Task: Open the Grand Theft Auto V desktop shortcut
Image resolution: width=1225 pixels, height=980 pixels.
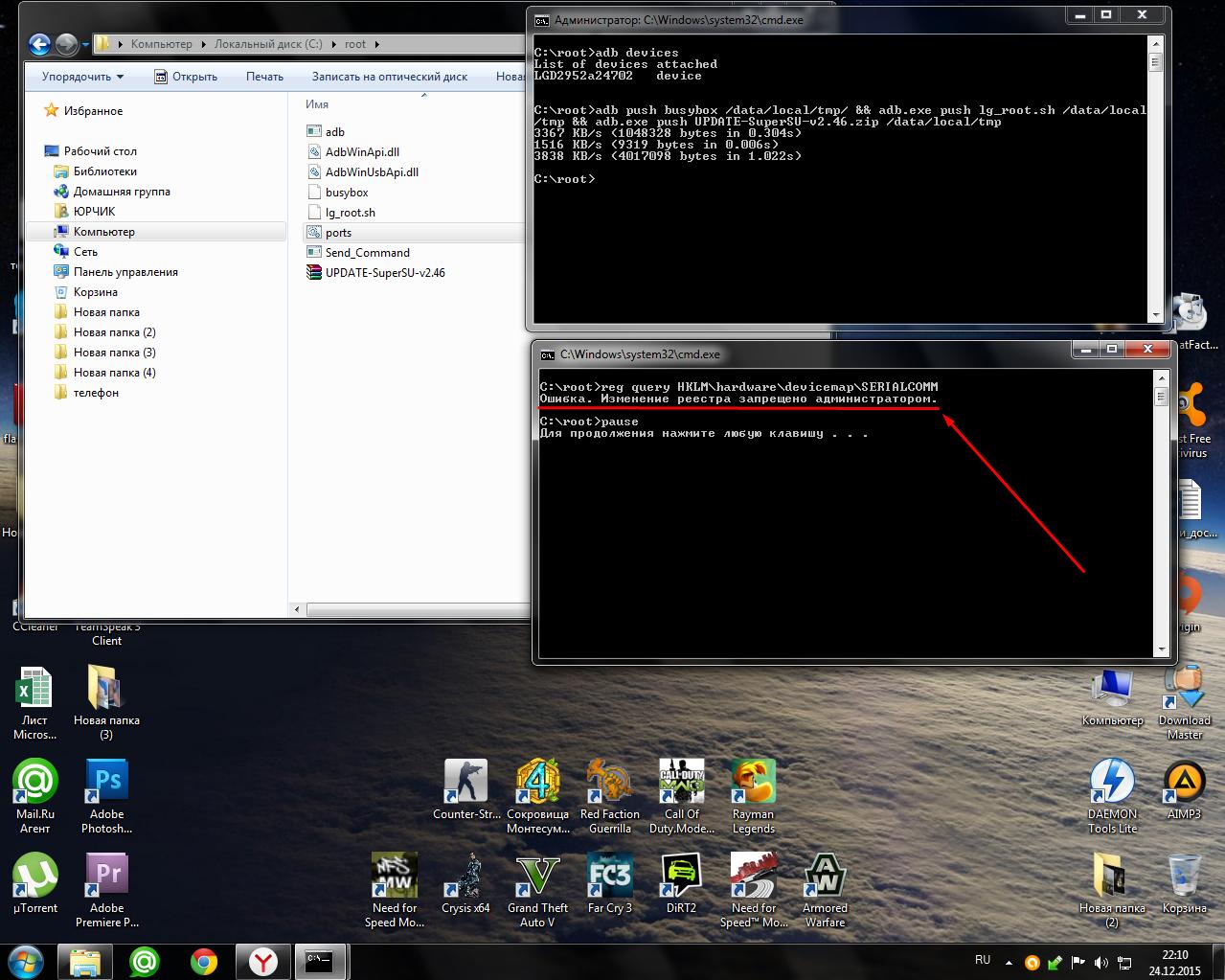Action: [x=536, y=877]
